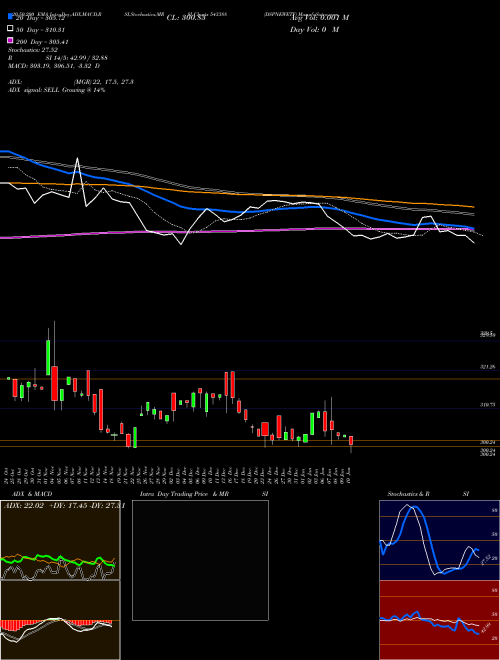Click the white 50 Day legend swatch
The width and height of the screenshot is (500, 660).
(x=10, y=29)
